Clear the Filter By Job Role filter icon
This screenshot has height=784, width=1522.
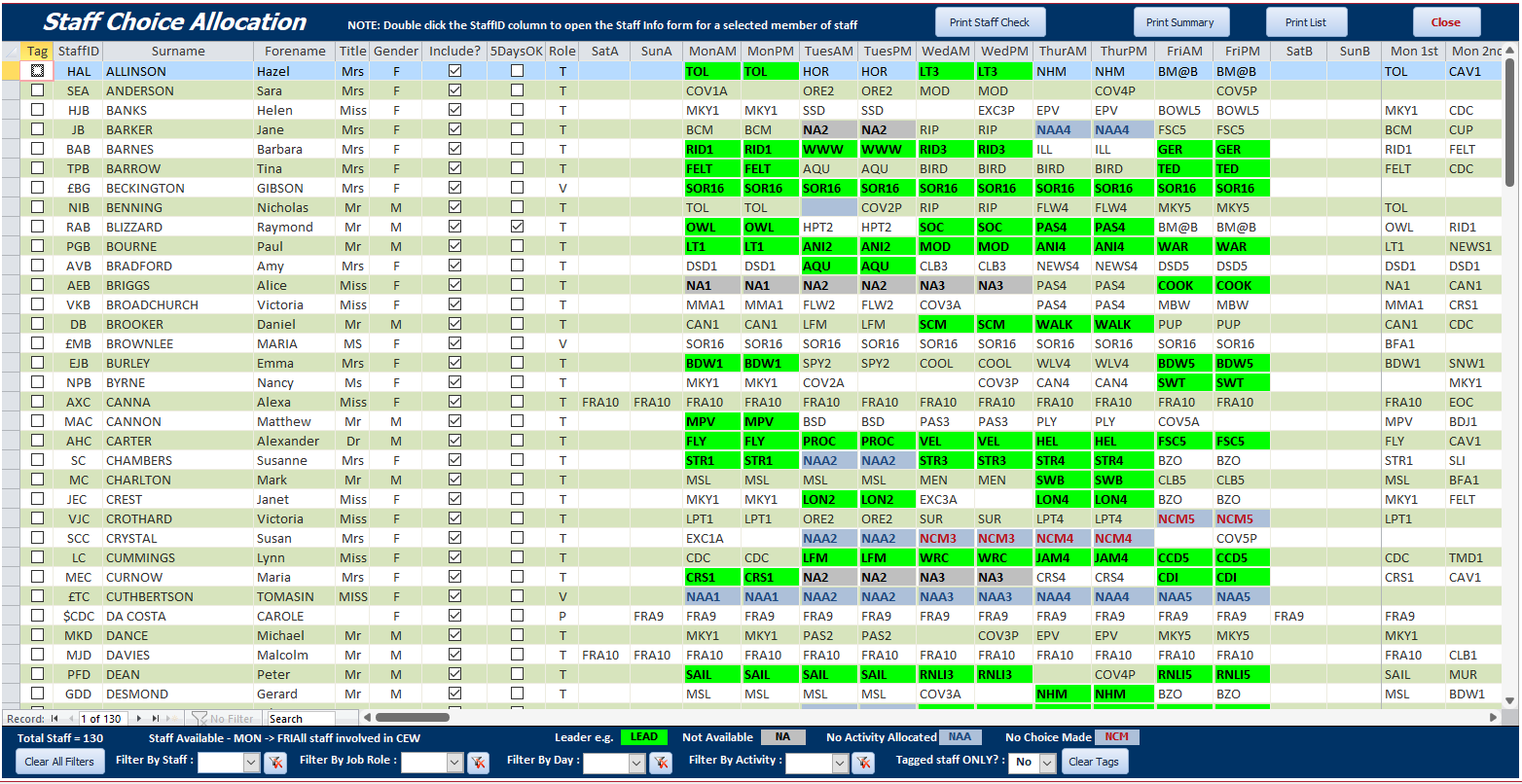[x=478, y=763]
